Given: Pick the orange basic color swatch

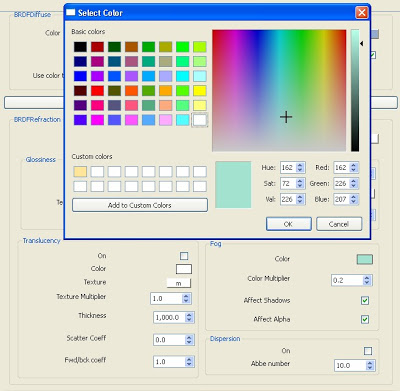Looking at the screenshot, I should [x=166, y=91].
